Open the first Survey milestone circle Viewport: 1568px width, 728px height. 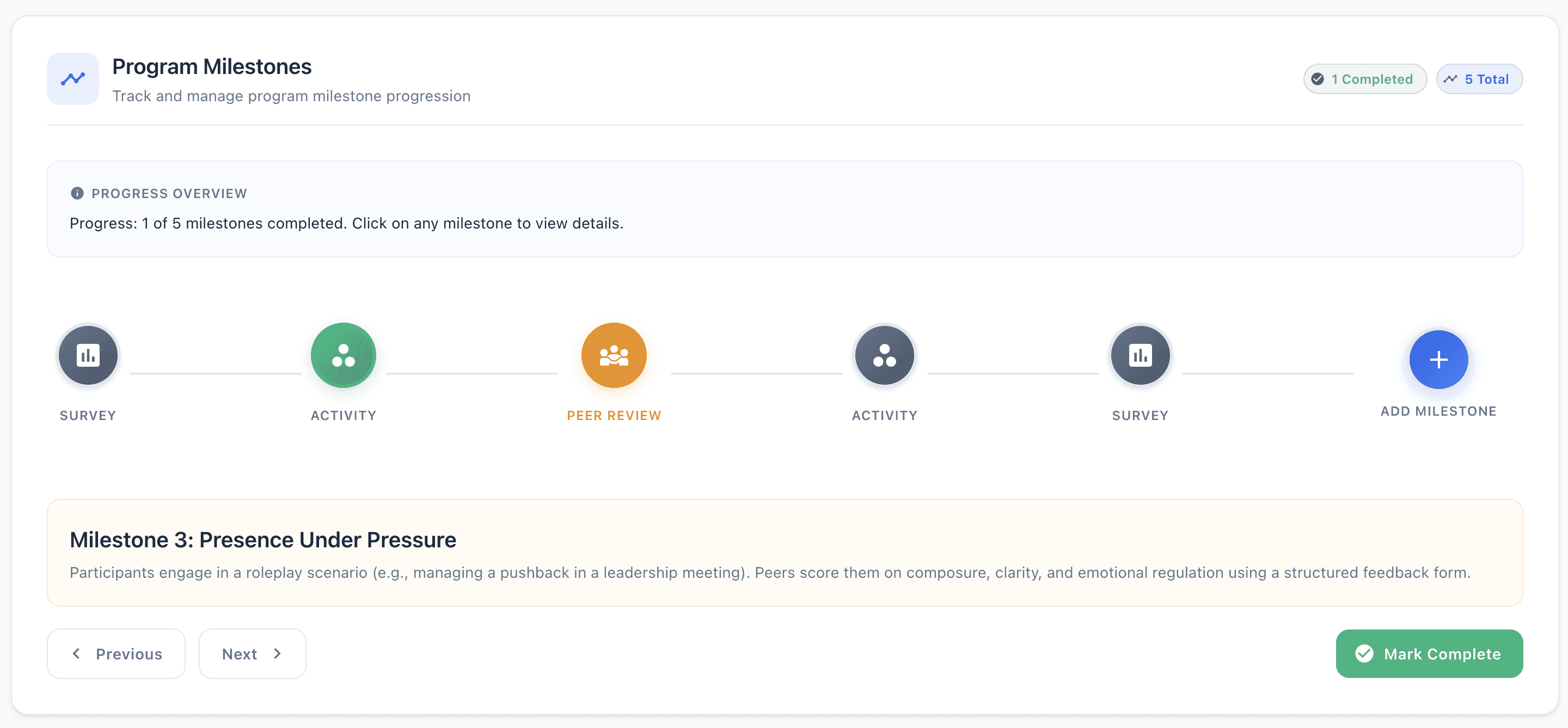(88, 355)
